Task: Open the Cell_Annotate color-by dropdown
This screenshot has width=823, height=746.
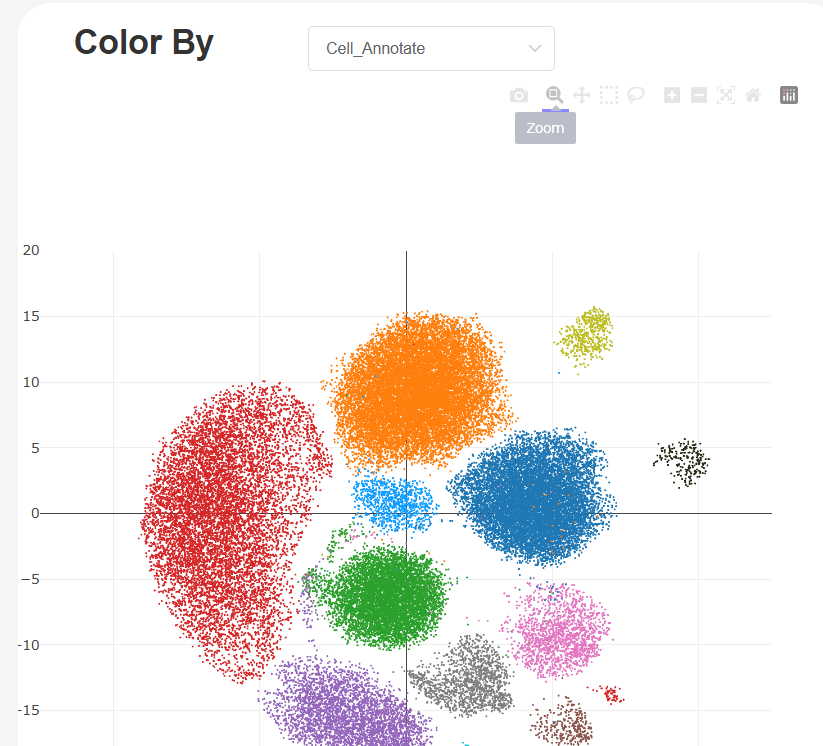Action: pyautogui.click(x=431, y=48)
